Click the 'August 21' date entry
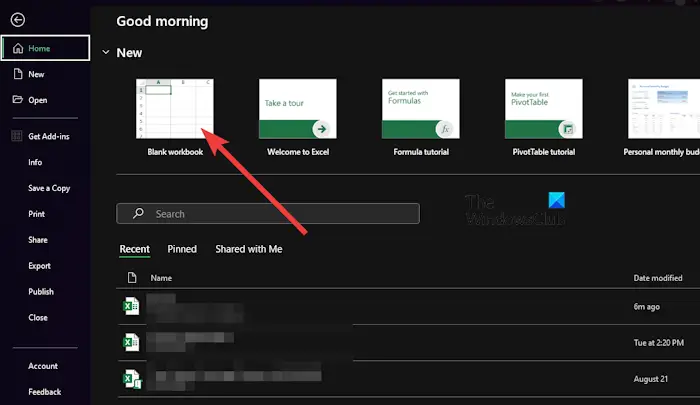This screenshot has height=405, width=700. click(x=650, y=379)
